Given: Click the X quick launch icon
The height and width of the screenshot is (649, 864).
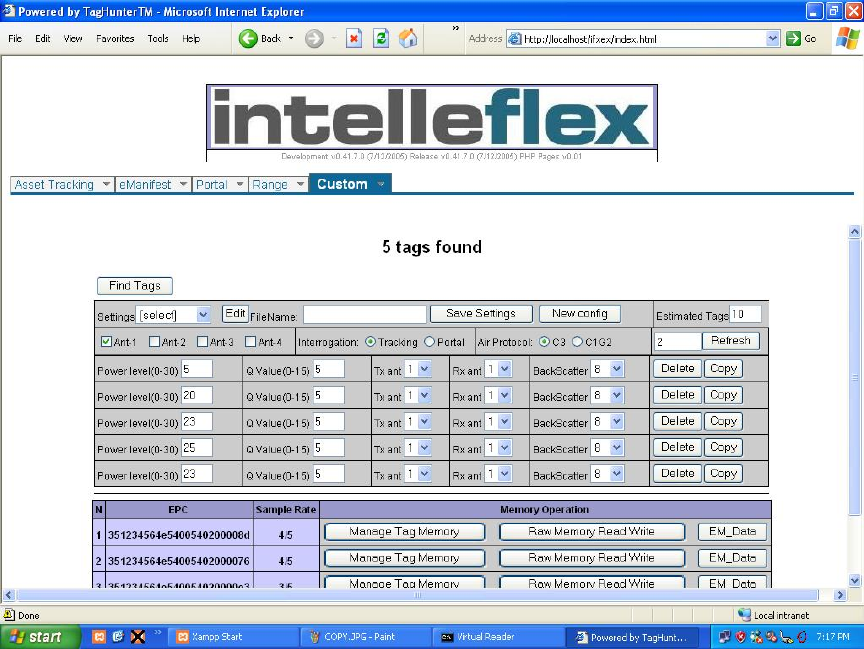Looking at the screenshot, I should click(138, 637).
